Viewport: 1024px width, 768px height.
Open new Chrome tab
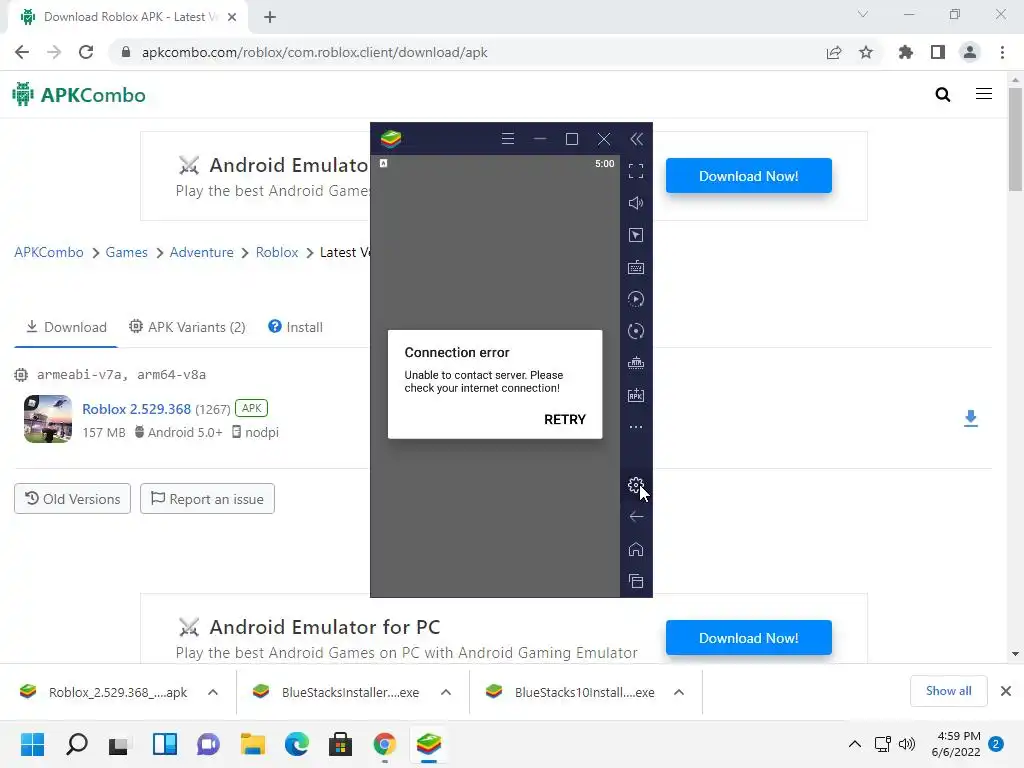(270, 17)
